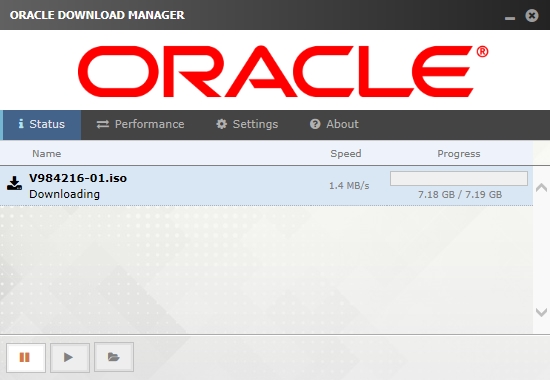The image size is (550, 380).
Task: Select the V984216-01.iso download row
Action: coord(266,186)
